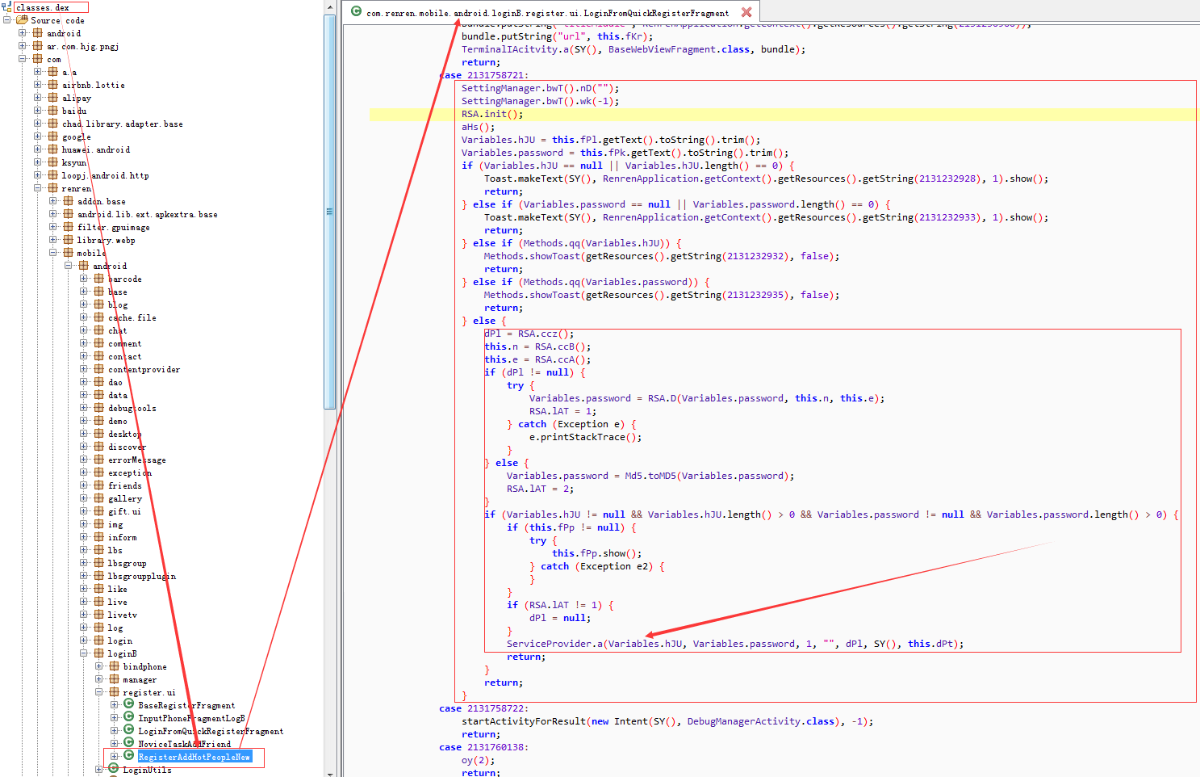This screenshot has width=1200, height=777.
Task: Click the renren package icon
Action: tap(53, 189)
